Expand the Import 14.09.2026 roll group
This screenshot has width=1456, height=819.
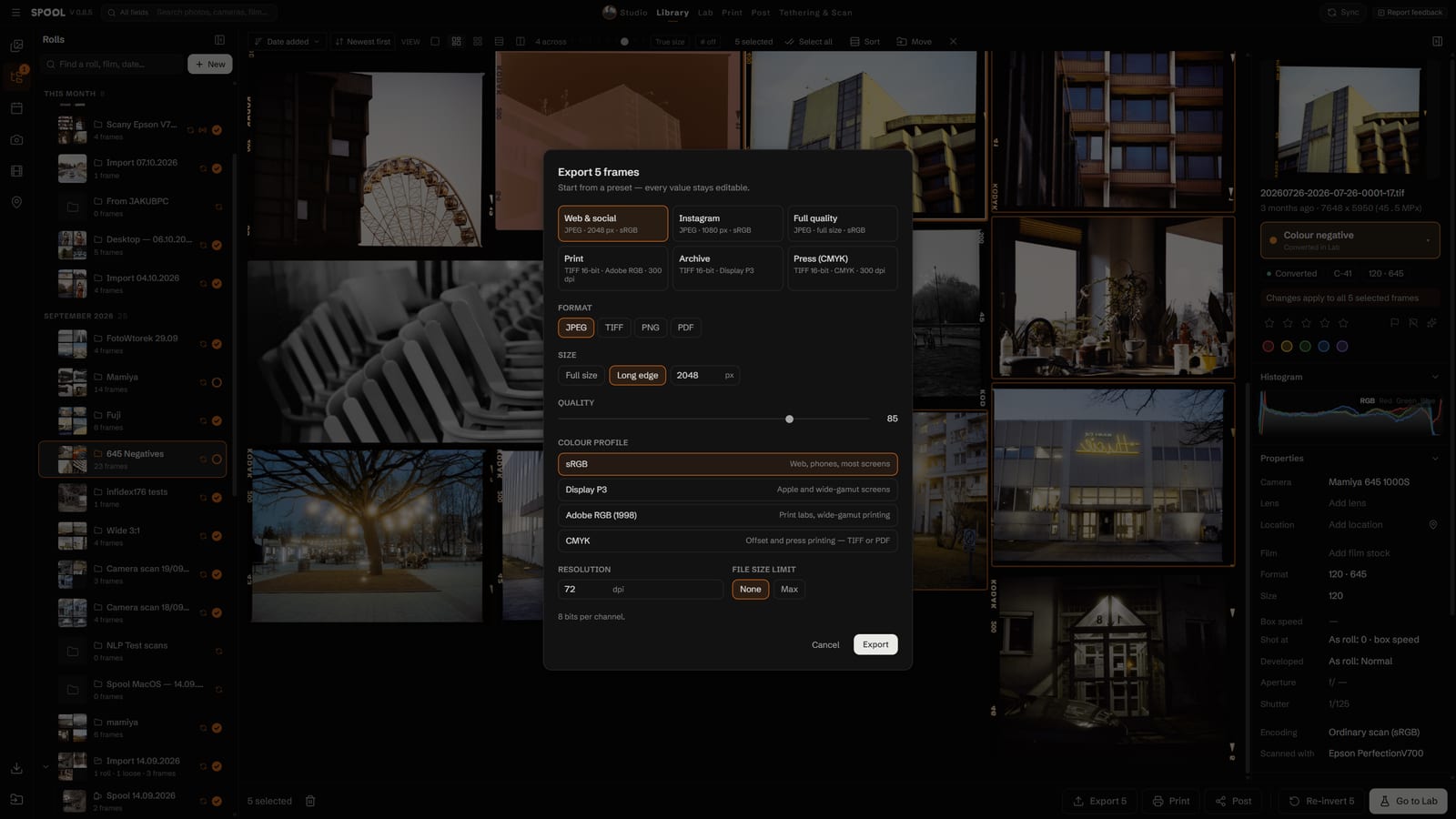click(x=45, y=767)
